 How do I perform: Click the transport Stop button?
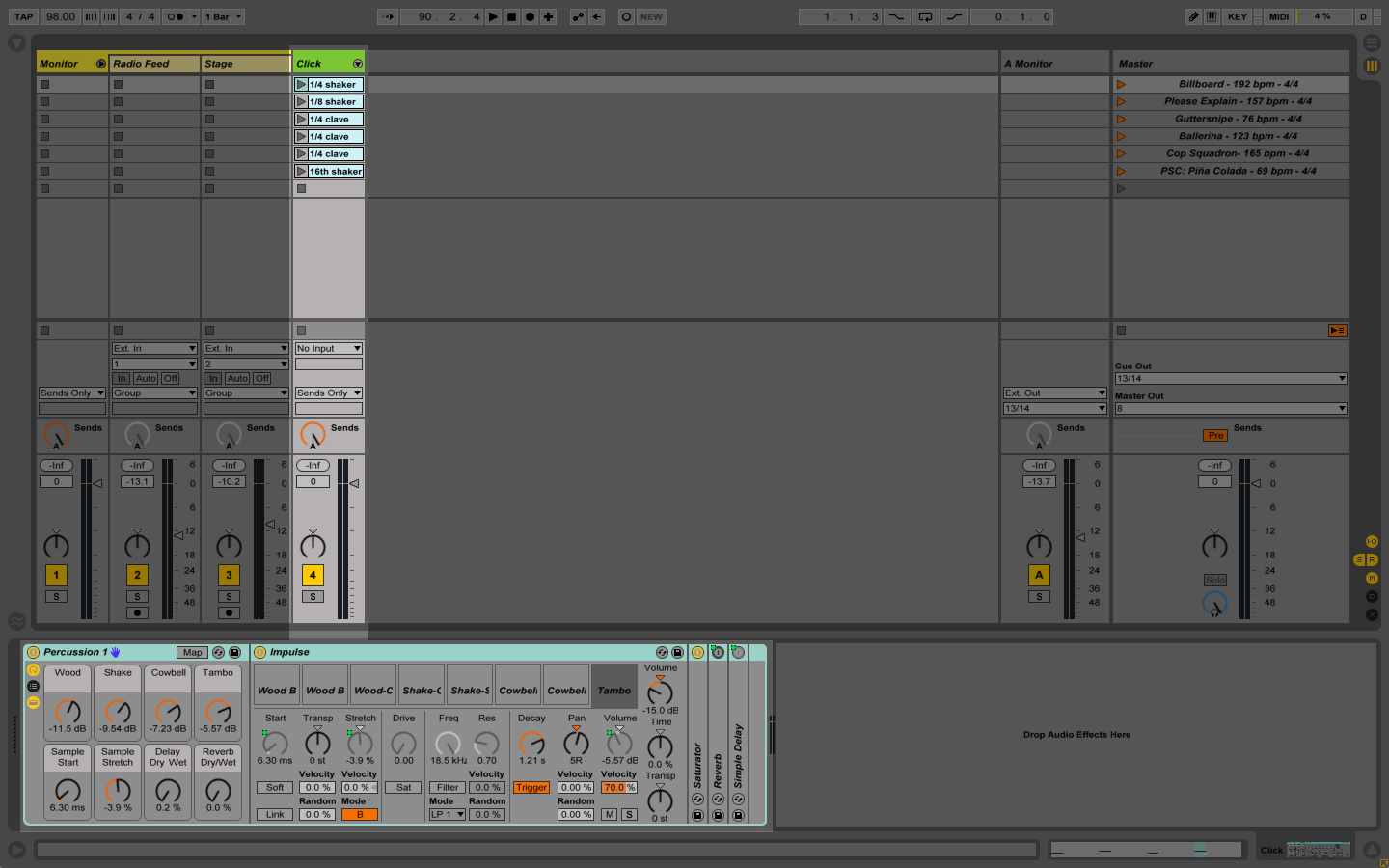click(511, 16)
